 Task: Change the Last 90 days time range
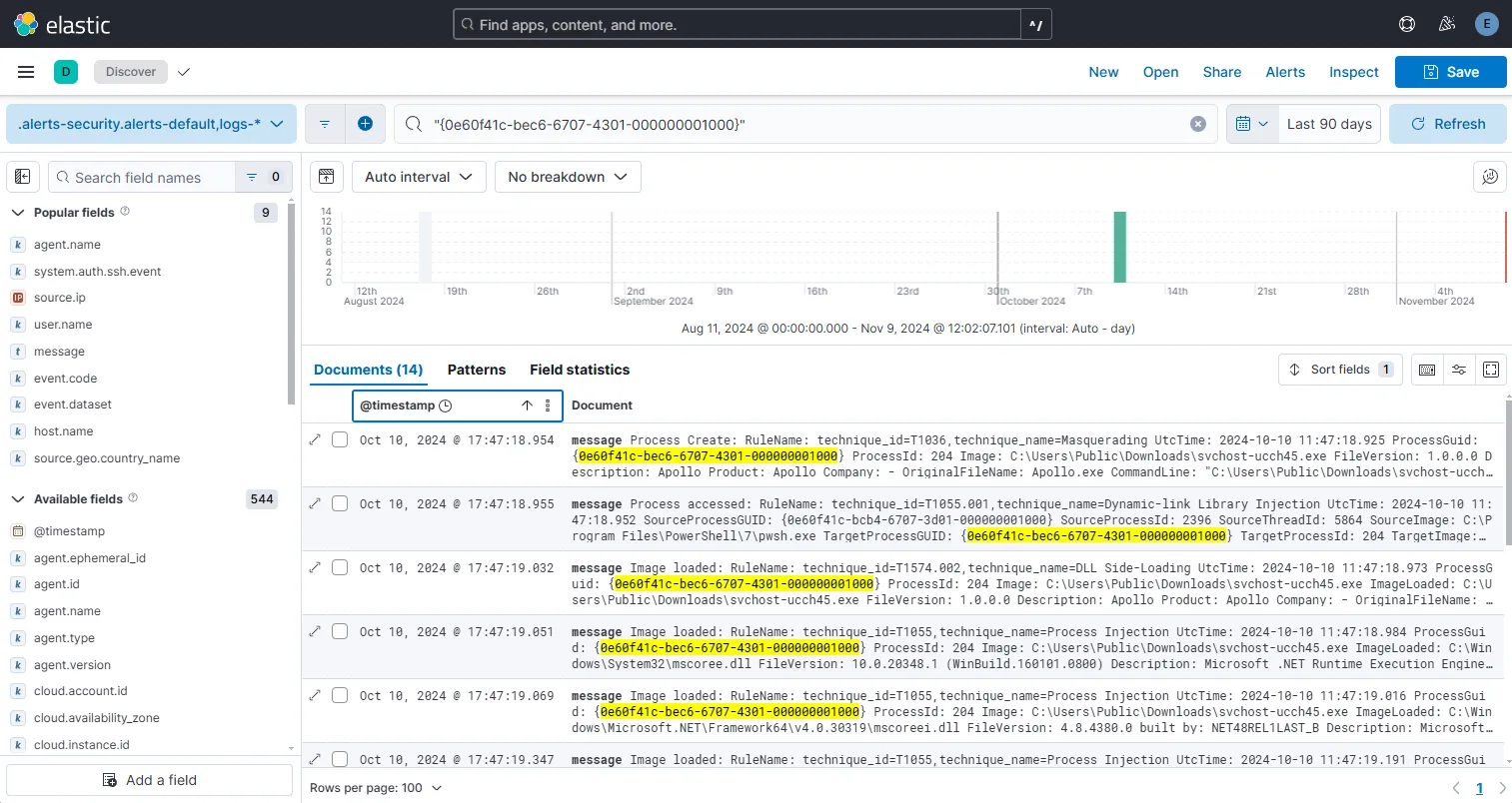[1329, 123]
